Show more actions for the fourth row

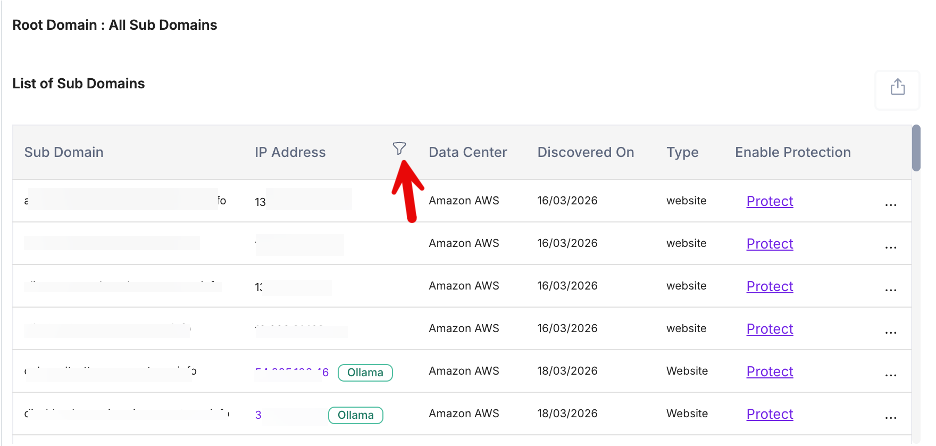pyautogui.click(x=890, y=332)
